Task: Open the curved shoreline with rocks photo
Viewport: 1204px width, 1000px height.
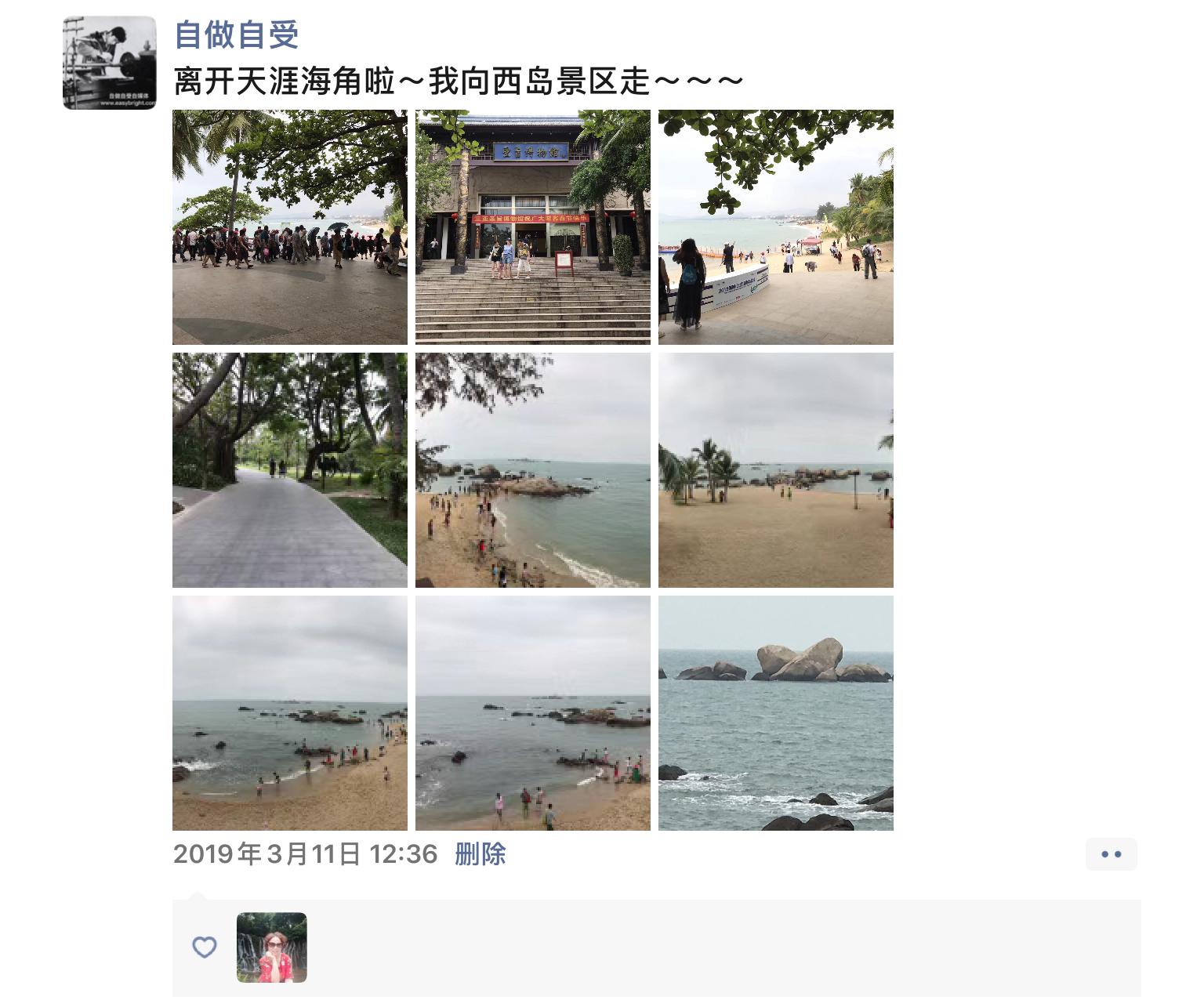Action: tap(533, 470)
